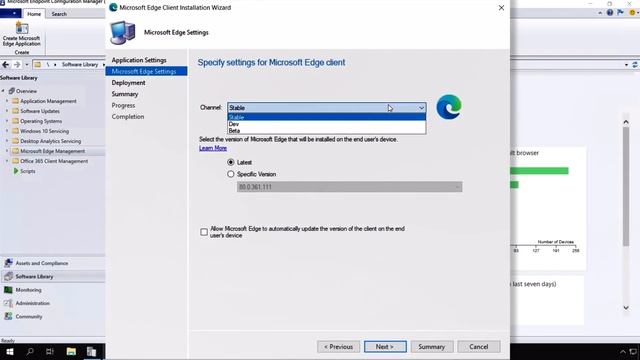
Task: Go to the Application Settings wizard step
Action: click(x=139, y=60)
